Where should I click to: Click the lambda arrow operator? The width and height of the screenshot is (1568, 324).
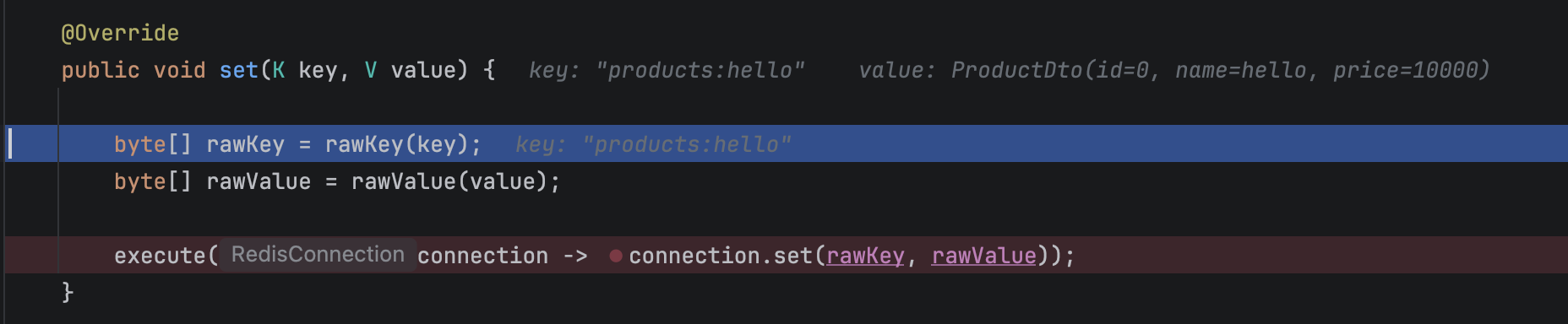click(x=575, y=256)
